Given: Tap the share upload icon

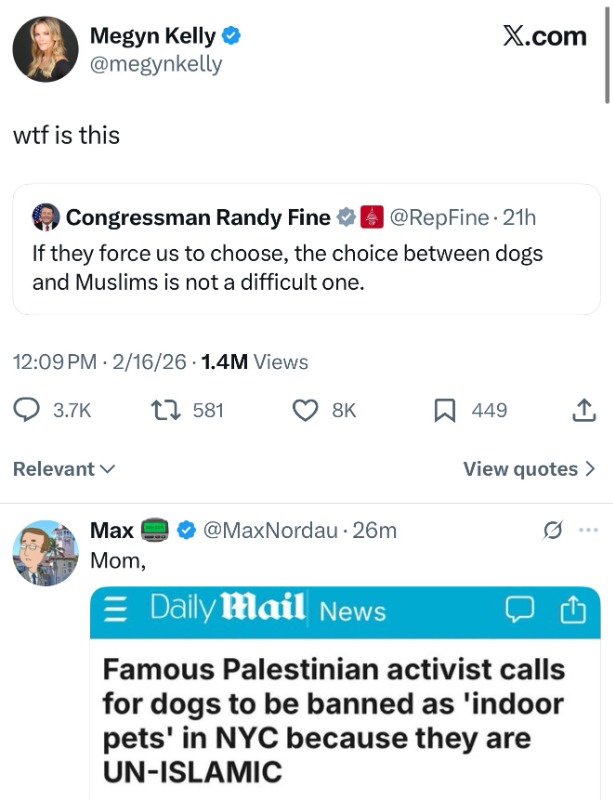Looking at the screenshot, I should [584, 410].
